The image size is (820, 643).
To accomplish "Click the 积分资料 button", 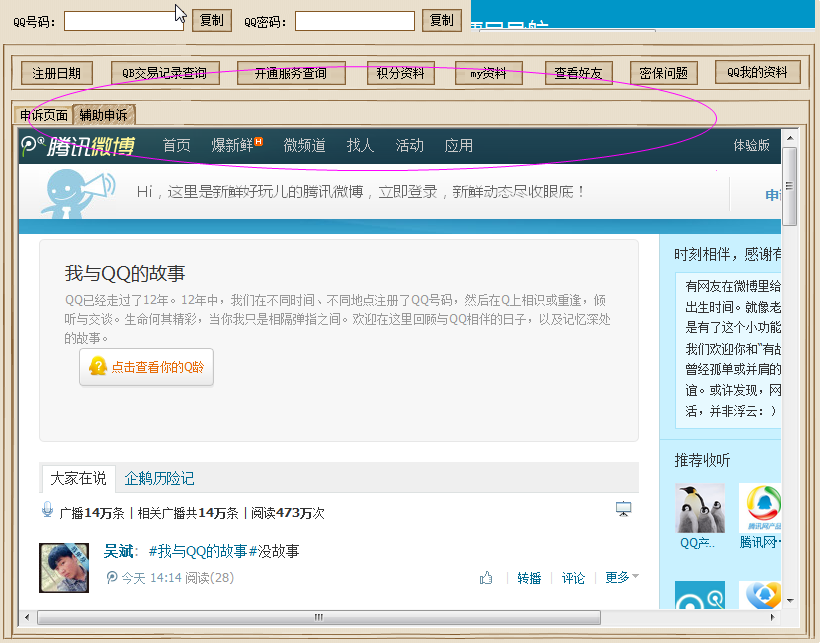I will [x=401, y=73].
